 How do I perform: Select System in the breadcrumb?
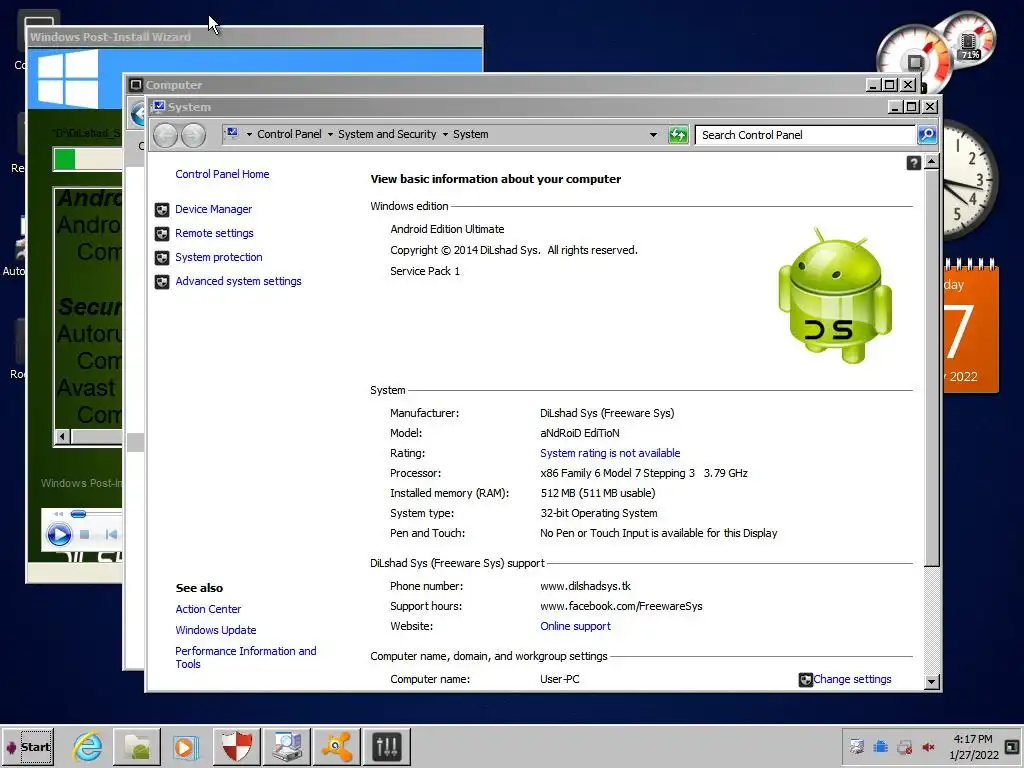(470, 134)
